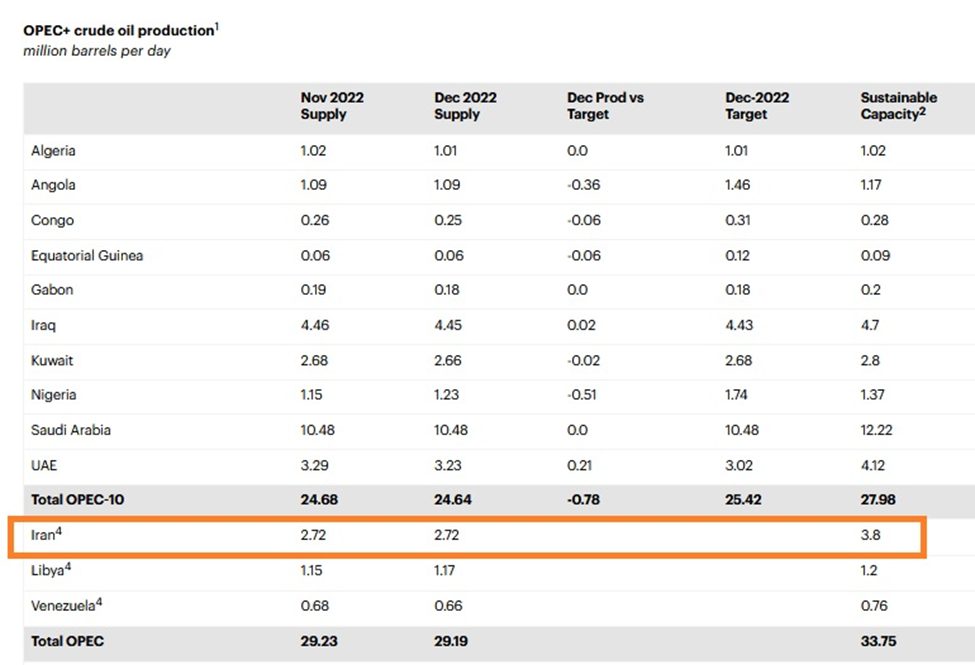Select the Equatorial Guinea row label

87,256
